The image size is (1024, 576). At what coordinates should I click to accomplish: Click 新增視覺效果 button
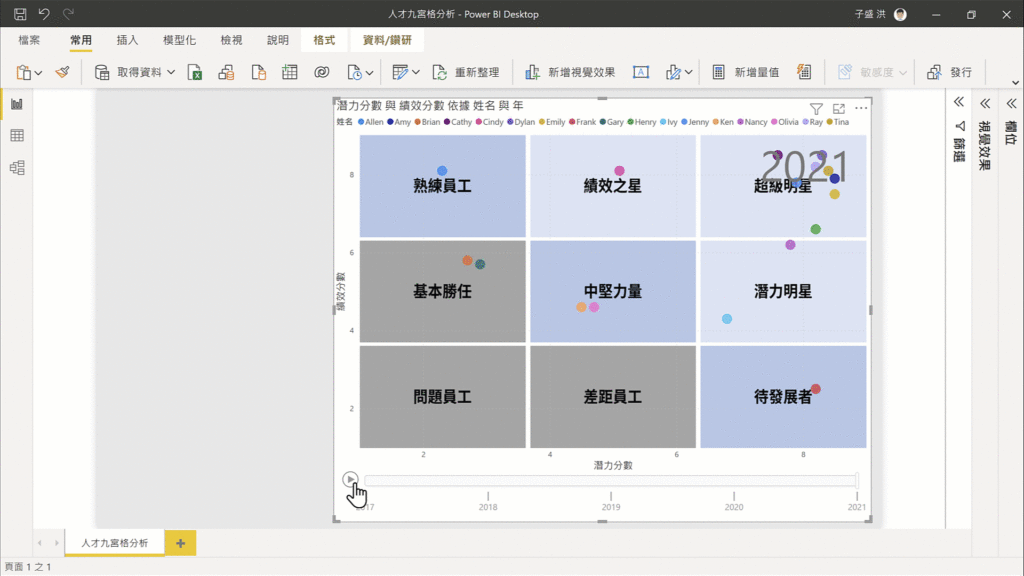[570, 72]
